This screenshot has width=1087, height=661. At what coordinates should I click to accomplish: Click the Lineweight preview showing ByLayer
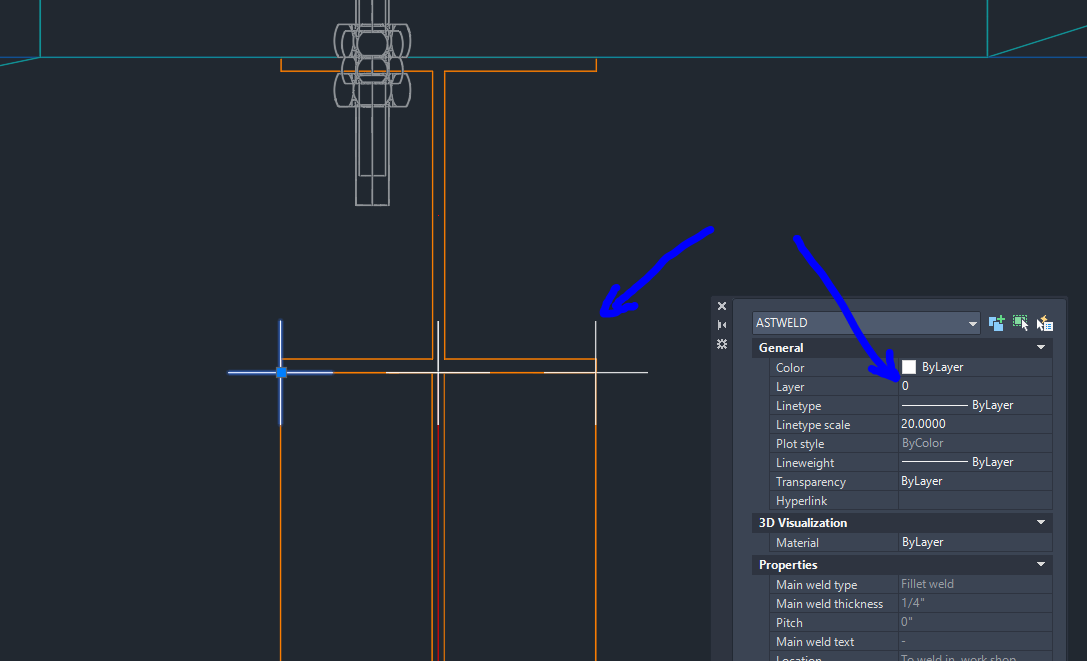point(935,461)
